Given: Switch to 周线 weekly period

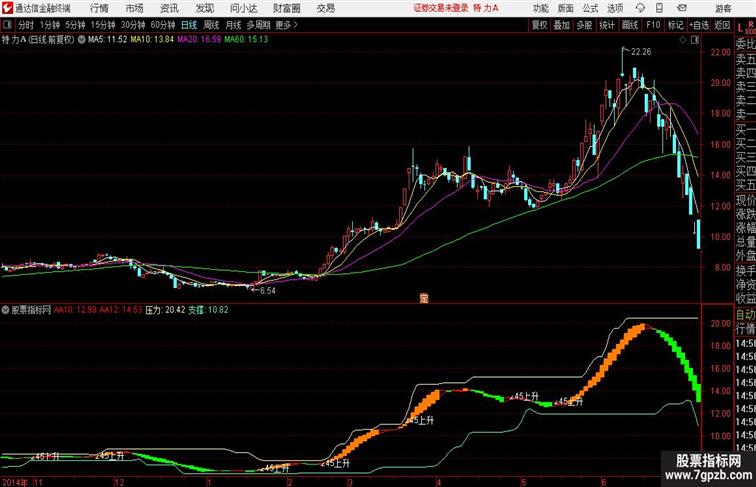Looking at the screenshot, I should pos(211,25).
